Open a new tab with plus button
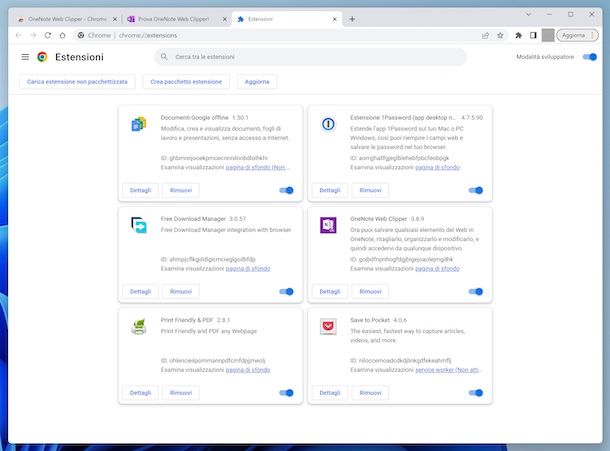Image resolution: width=610 pixels, height=451 pixels. [x=352, y=19]
